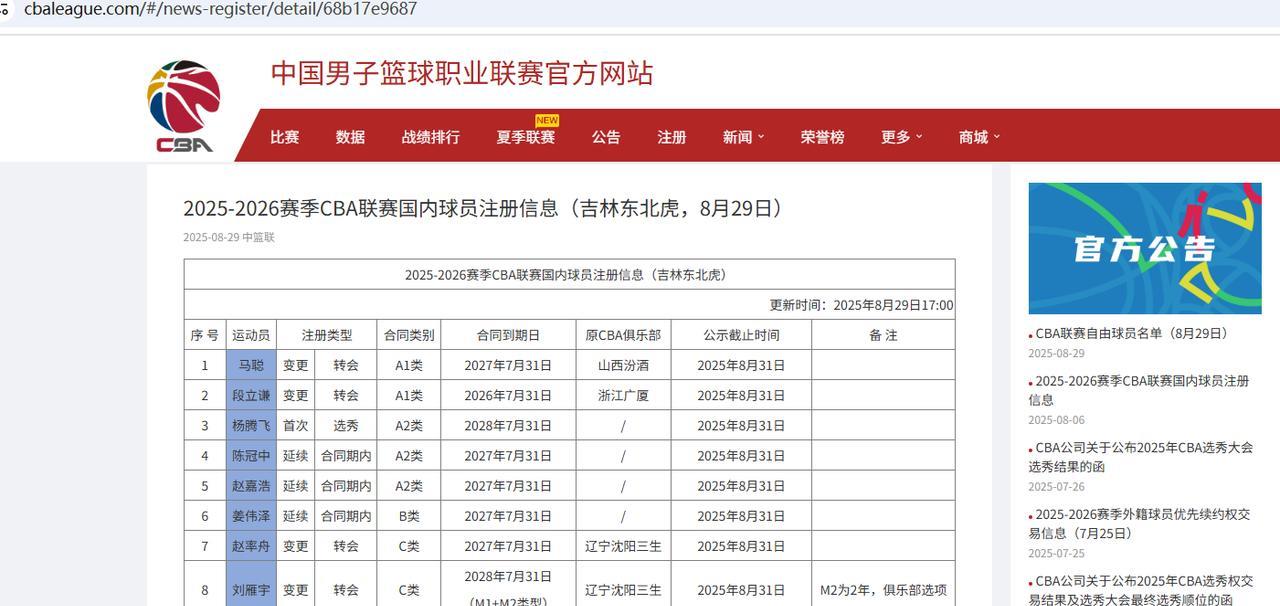Click player name 刘雁宇
Image resolution: width=1280 pixels, height=606 pixels.
pyautogui.click(x=251, y=590)
